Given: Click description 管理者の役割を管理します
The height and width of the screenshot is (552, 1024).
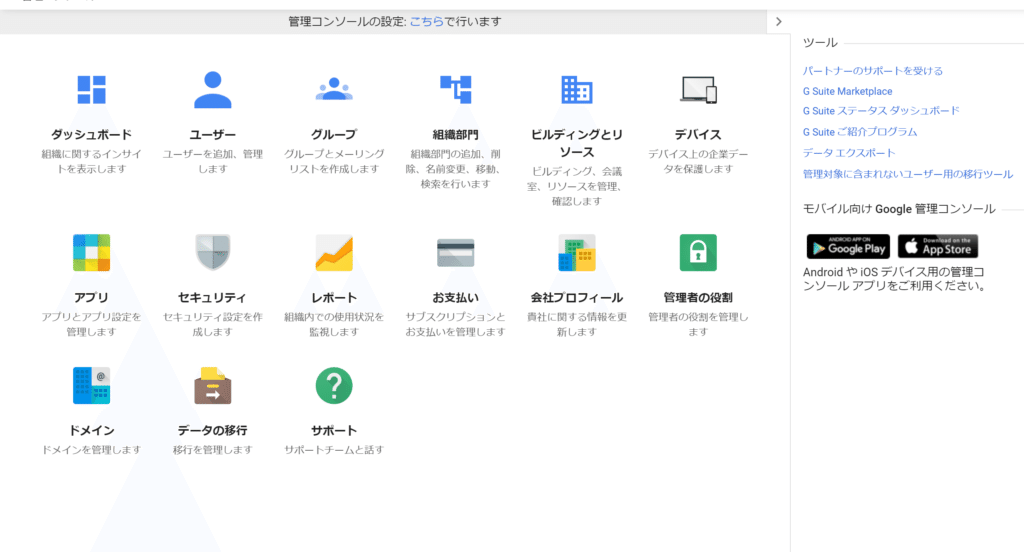Looking at the screenshot, I should tap(698, 325).
